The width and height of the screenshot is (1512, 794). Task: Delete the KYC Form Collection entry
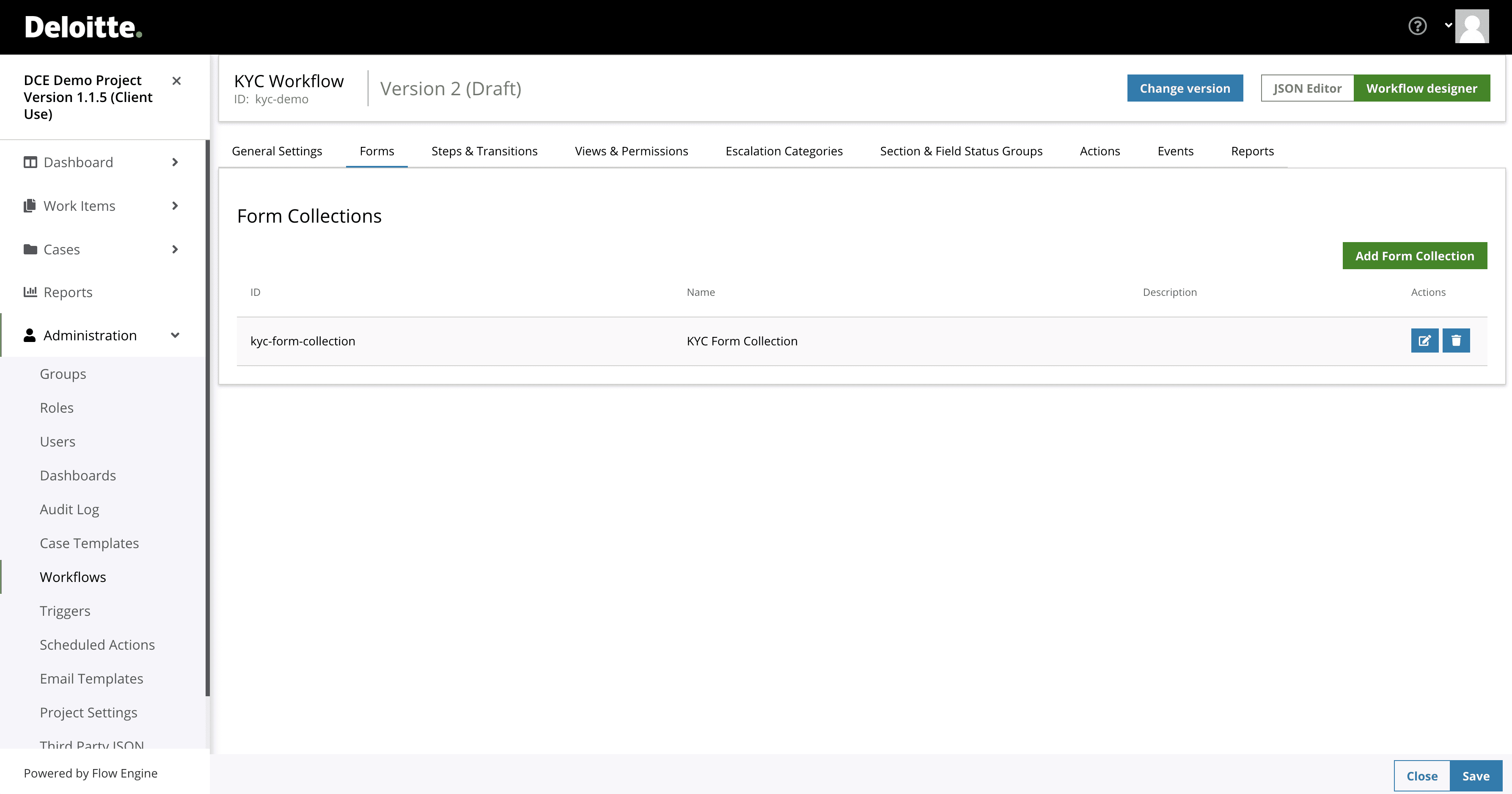(x=1456, y=341)
